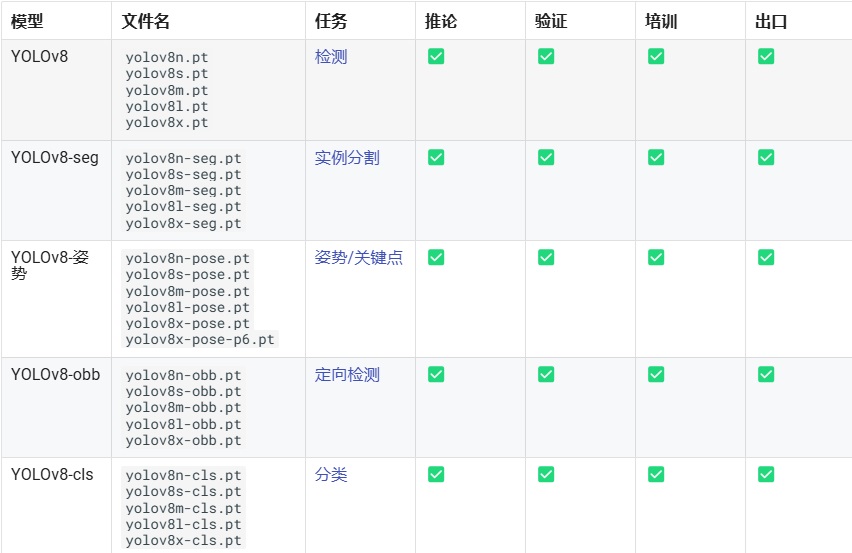
Task: Open the 定向检测 task link
Action: pyautogui.click(x=347, y=374)
